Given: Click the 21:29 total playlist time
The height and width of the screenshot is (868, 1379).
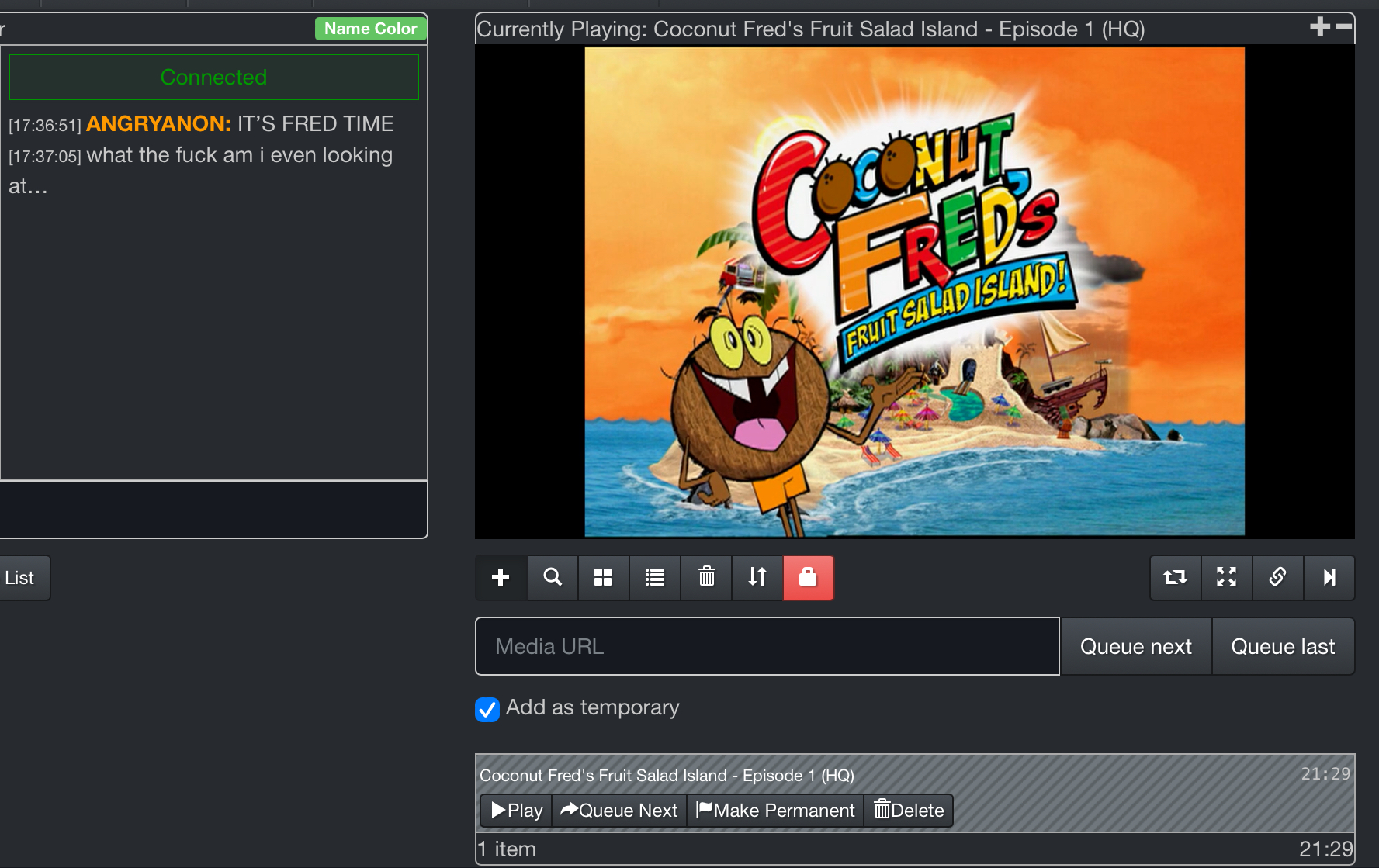Looking at the screenshot, I should pos(1326,849).
